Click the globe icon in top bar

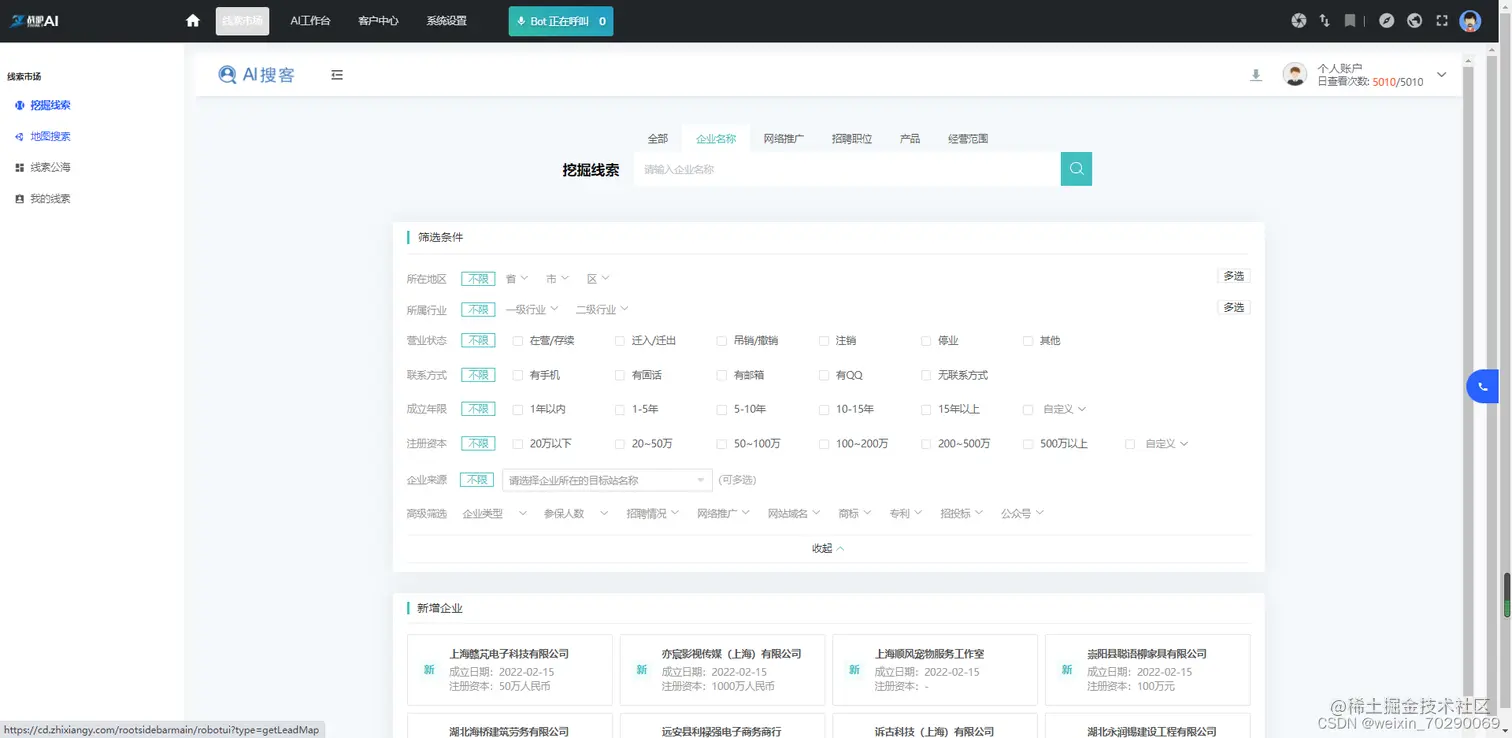click(x=1414, y=21)
